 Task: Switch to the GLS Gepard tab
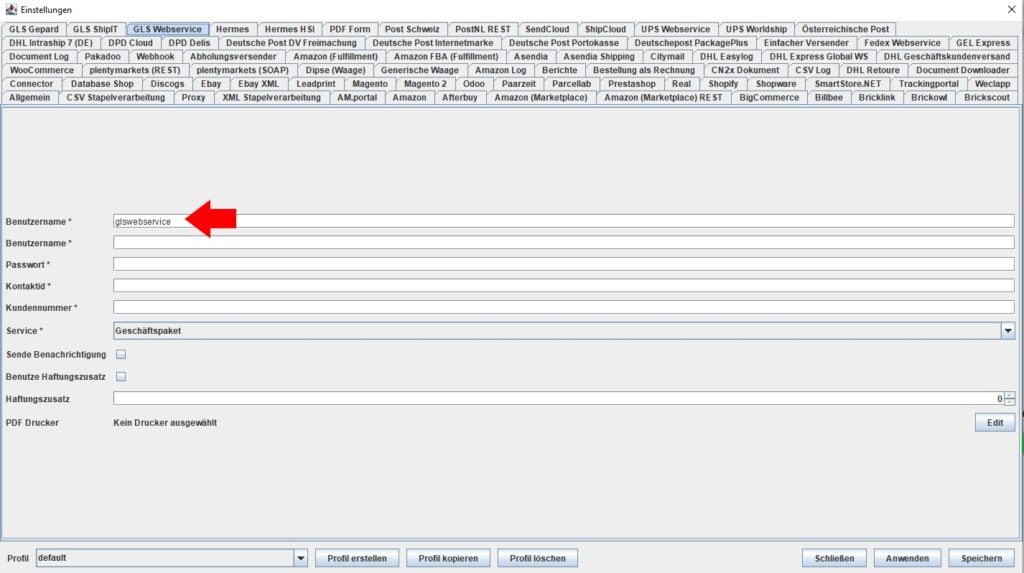33,29
